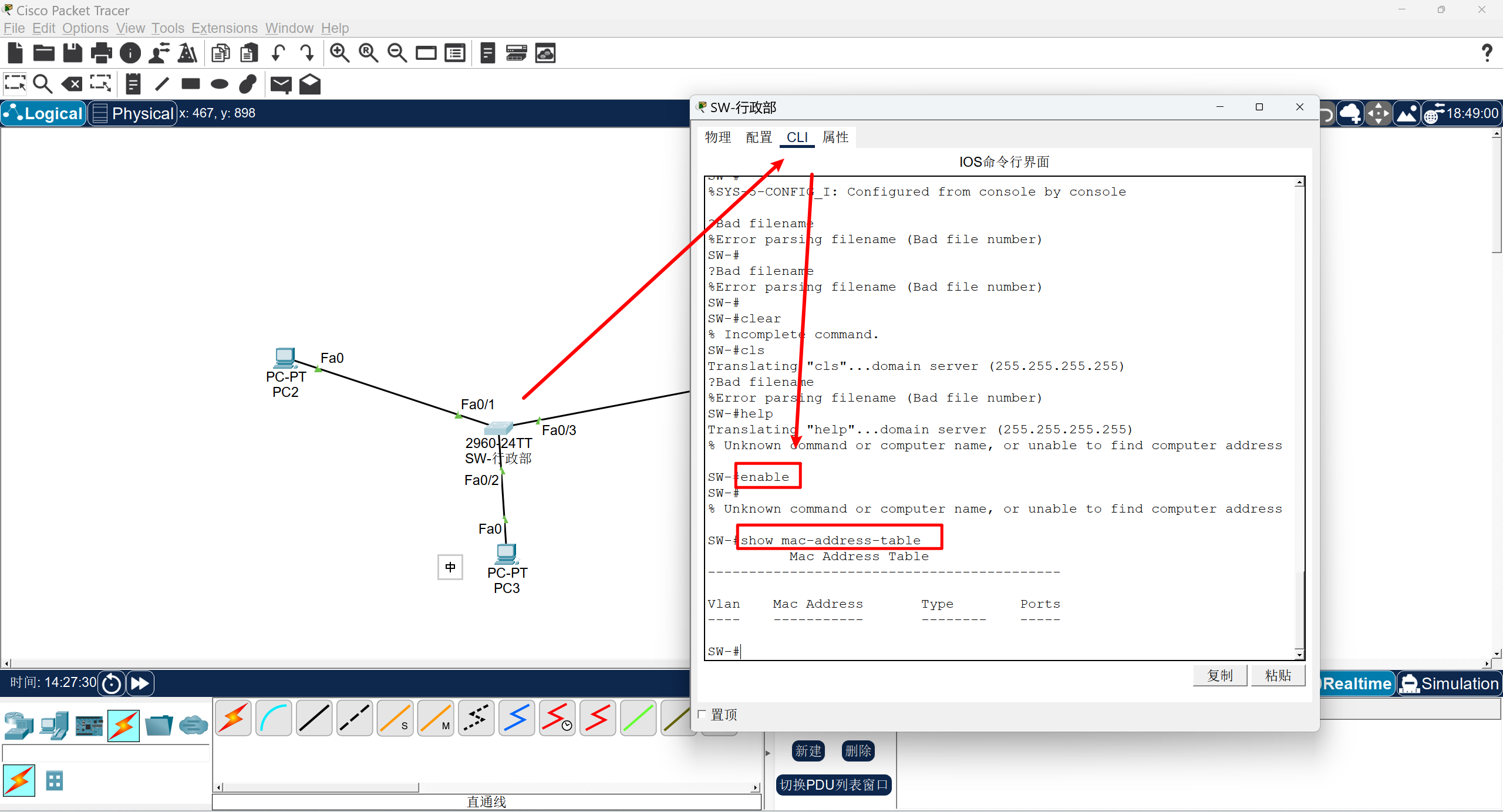Choose the Draw Freeform tool
This screenshot has height=812, width=1503.
coord(248,84)
